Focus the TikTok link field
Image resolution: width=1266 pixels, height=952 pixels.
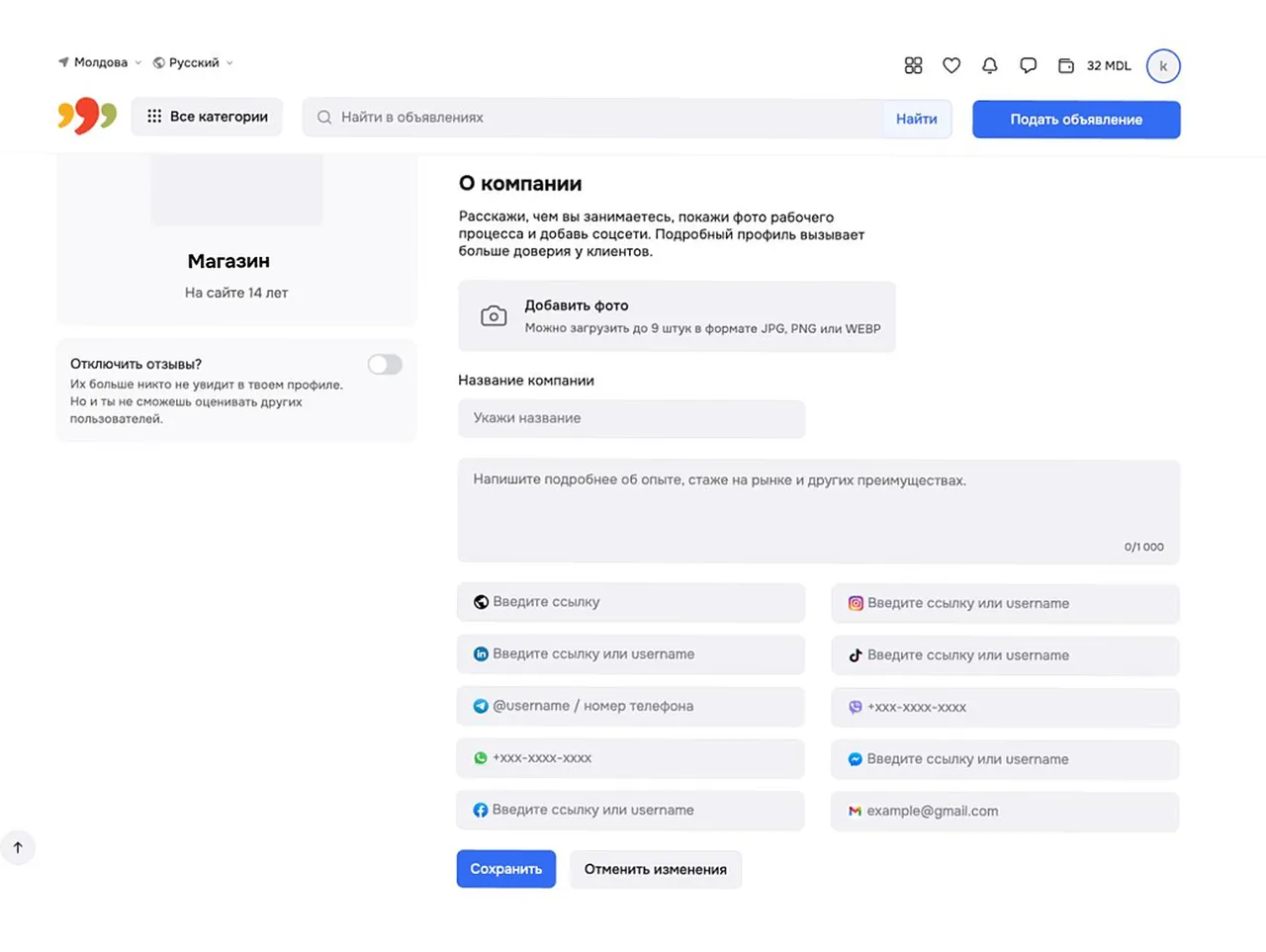tap(1005, 655)
